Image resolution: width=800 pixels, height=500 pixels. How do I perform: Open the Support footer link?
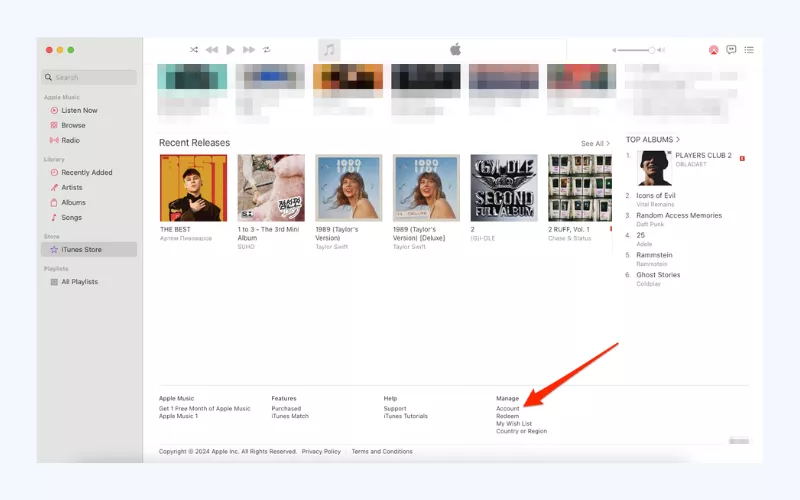pyautogui.click(x=395, y=409)
